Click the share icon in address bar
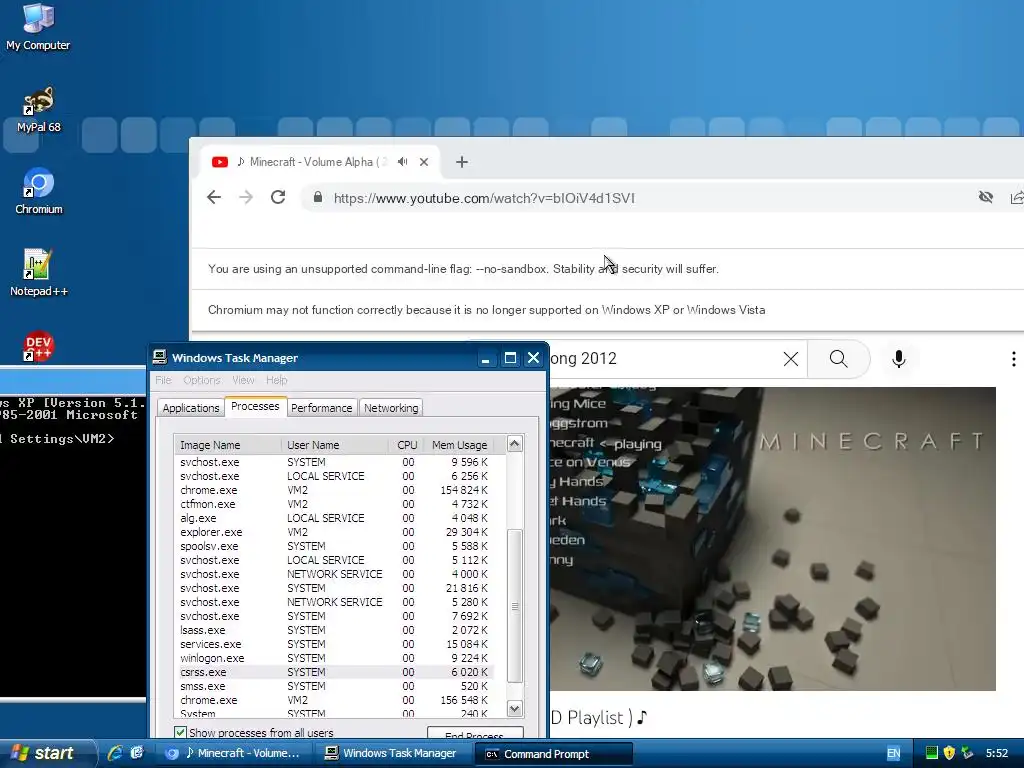1024x768 pixels. pos(1016,197)
